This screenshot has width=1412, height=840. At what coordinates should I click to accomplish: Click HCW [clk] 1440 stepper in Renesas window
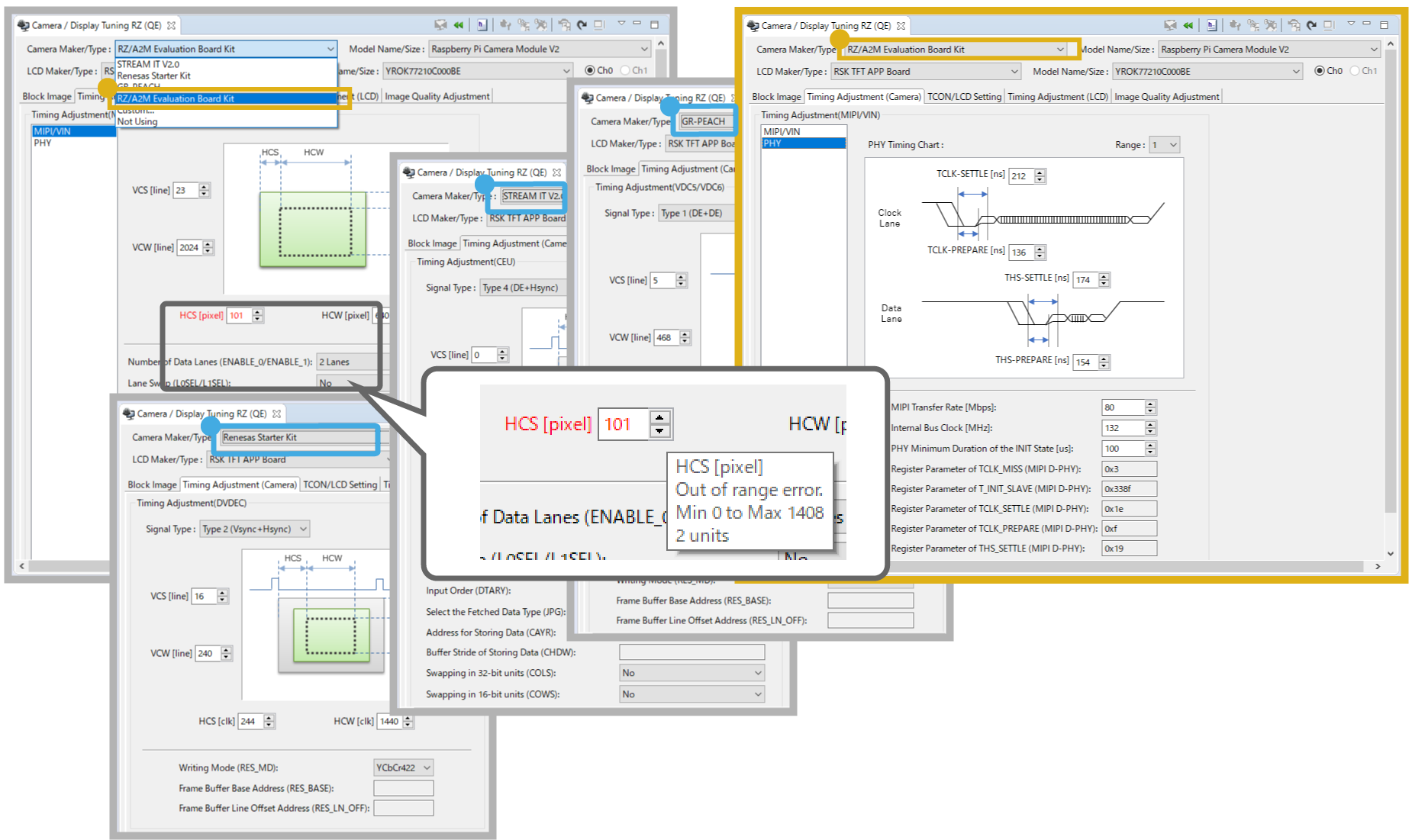408,721
